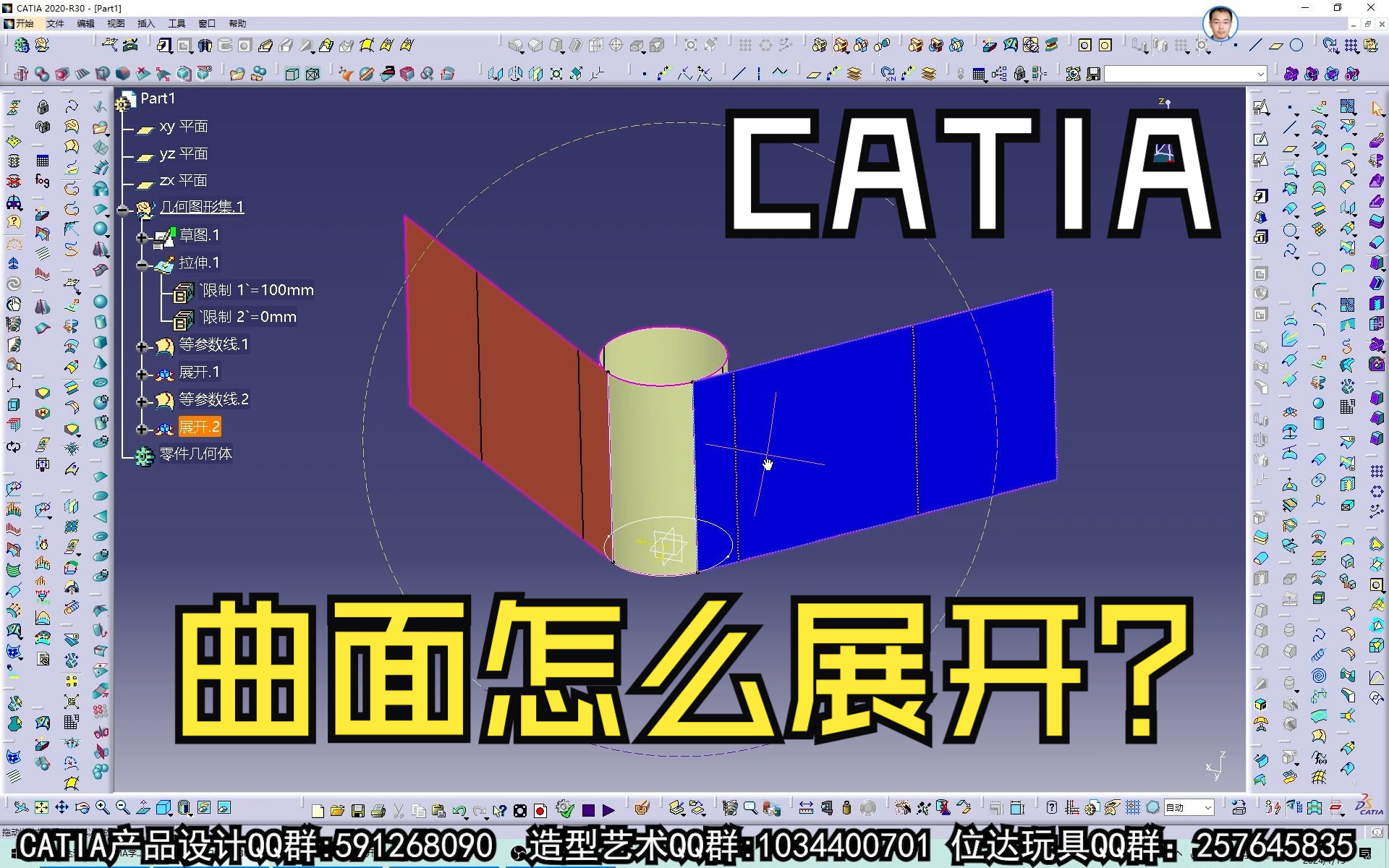Open the 窗口 menu

[x=207, y=24]
